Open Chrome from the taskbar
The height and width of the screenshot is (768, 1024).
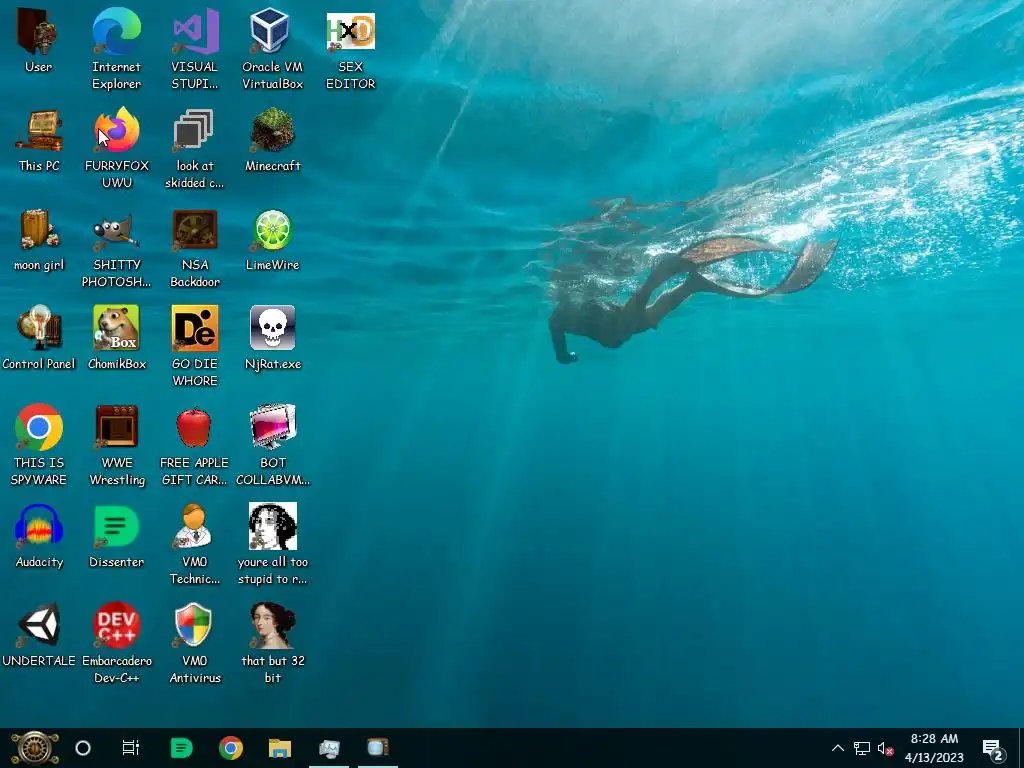231,748
